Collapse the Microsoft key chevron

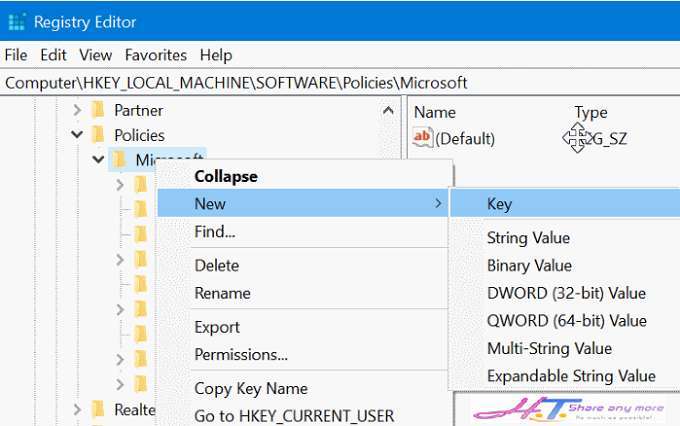[x=98, y=160]
